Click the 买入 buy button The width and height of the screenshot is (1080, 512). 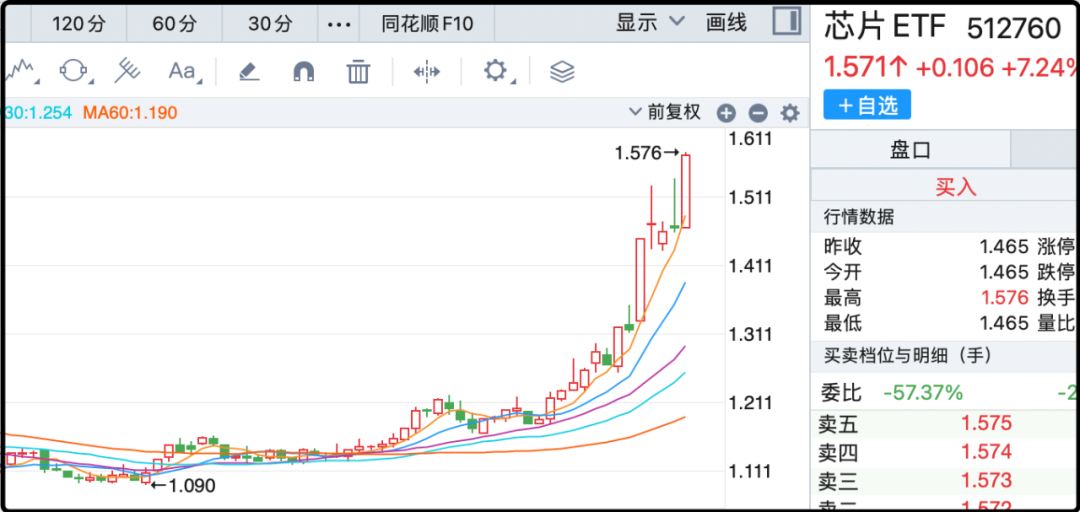pos(955,187)
